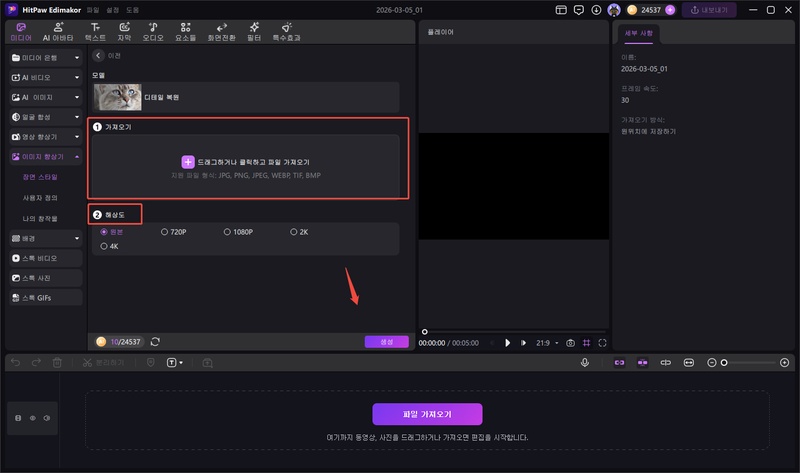Toggle the purple magnetic snap icon
Screen dimensions: 800x473
pyautogui.click(x=642, y=362)
